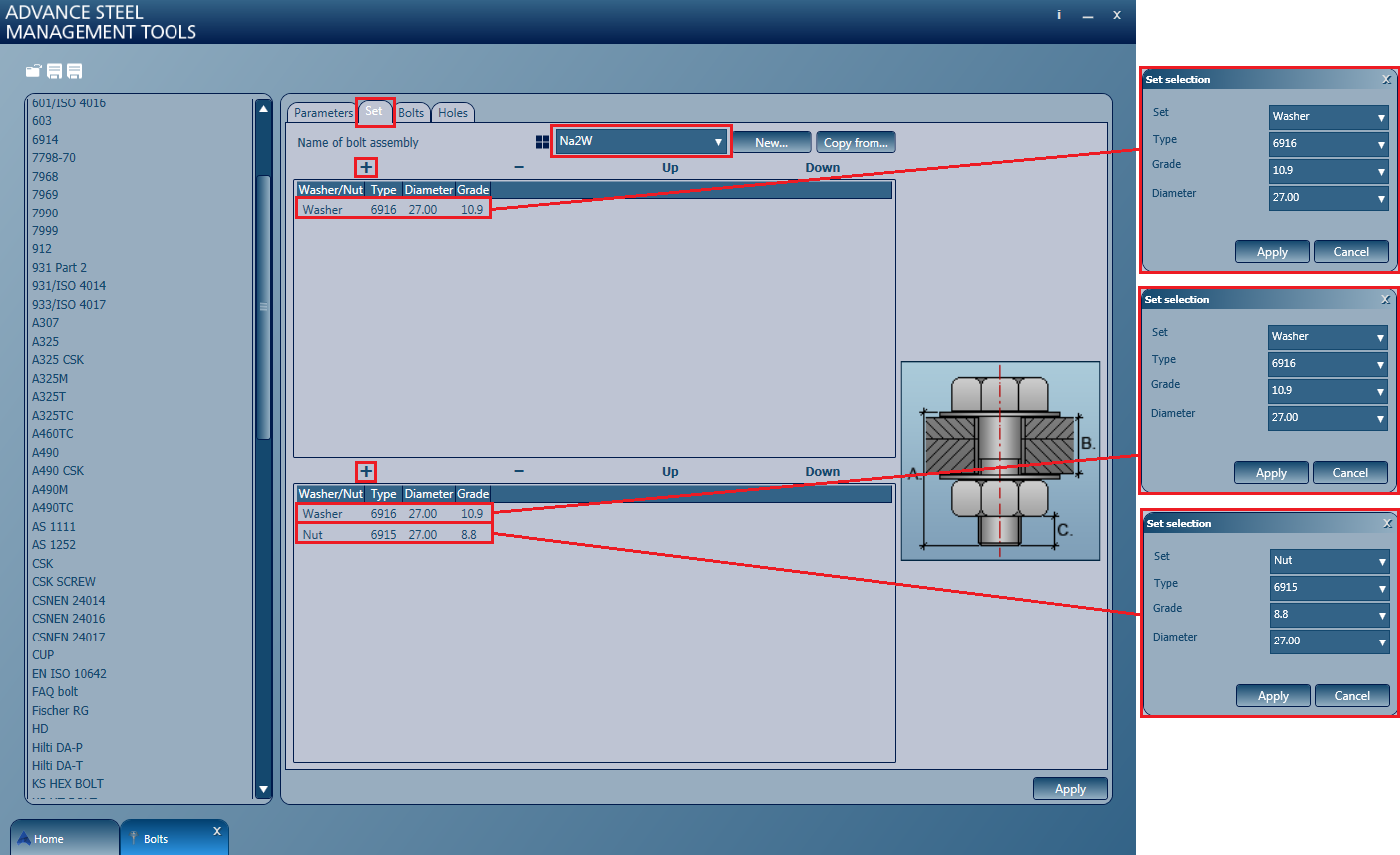Select FAQ bolt in the bolt list
This screenshot has width=1400, height=855.
coord(55,692)
